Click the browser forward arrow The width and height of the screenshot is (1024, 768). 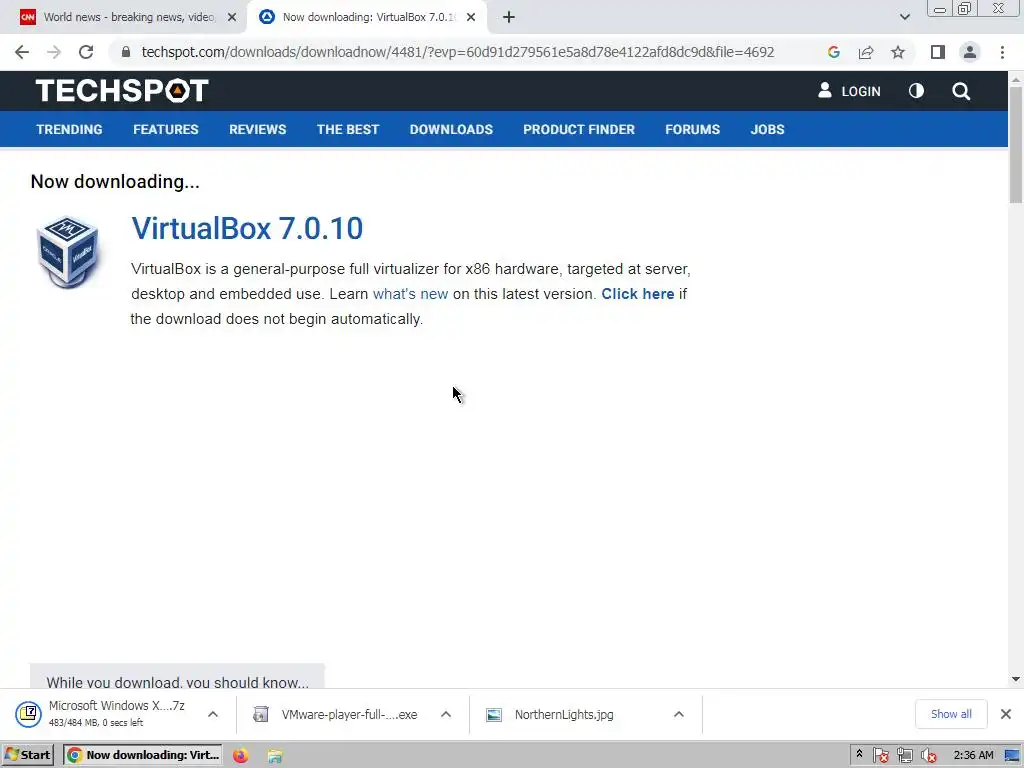click(54, 52)
